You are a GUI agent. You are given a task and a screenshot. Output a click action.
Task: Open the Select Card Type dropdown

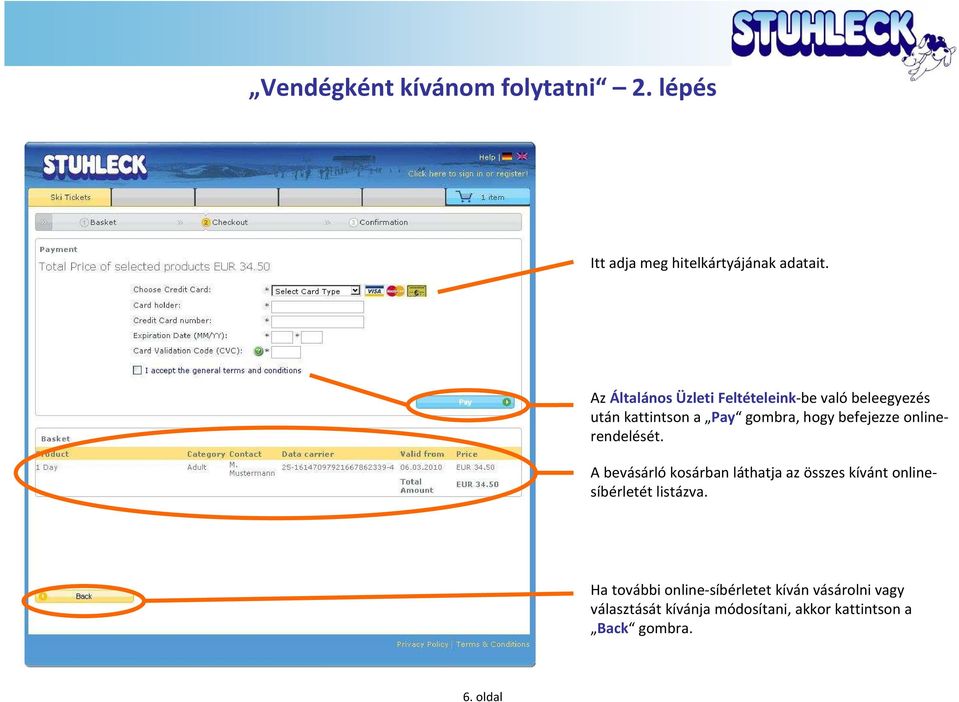pyautogui.click(x=316, y=291)
